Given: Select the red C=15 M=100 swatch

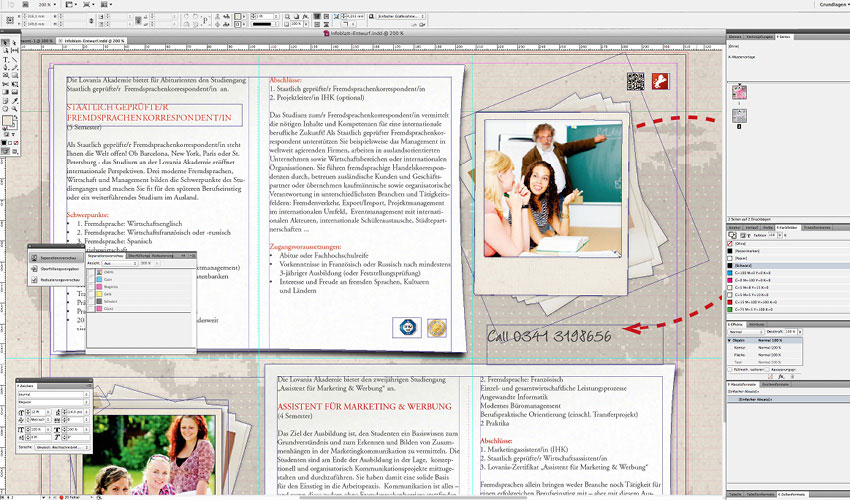Looking at the screenshot, I should coord(788,302).
